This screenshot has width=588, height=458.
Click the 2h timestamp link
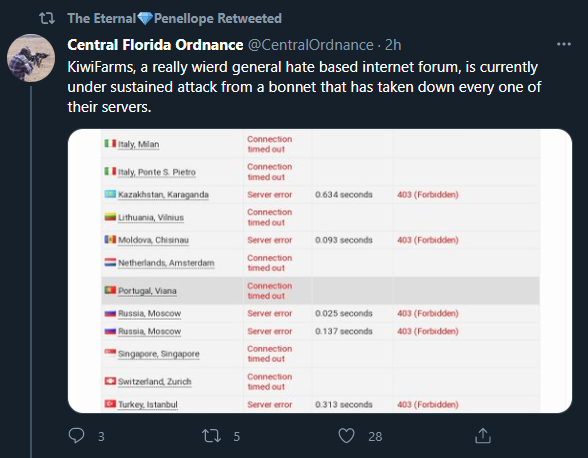[x=393, y=45]
